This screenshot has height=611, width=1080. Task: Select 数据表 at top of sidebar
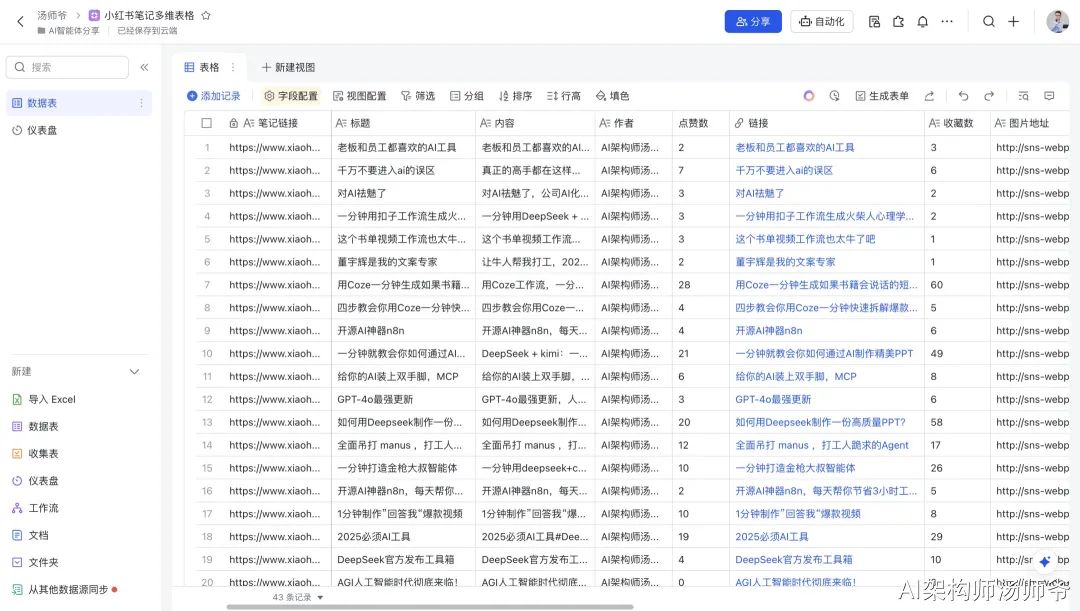tap(79, 103)
